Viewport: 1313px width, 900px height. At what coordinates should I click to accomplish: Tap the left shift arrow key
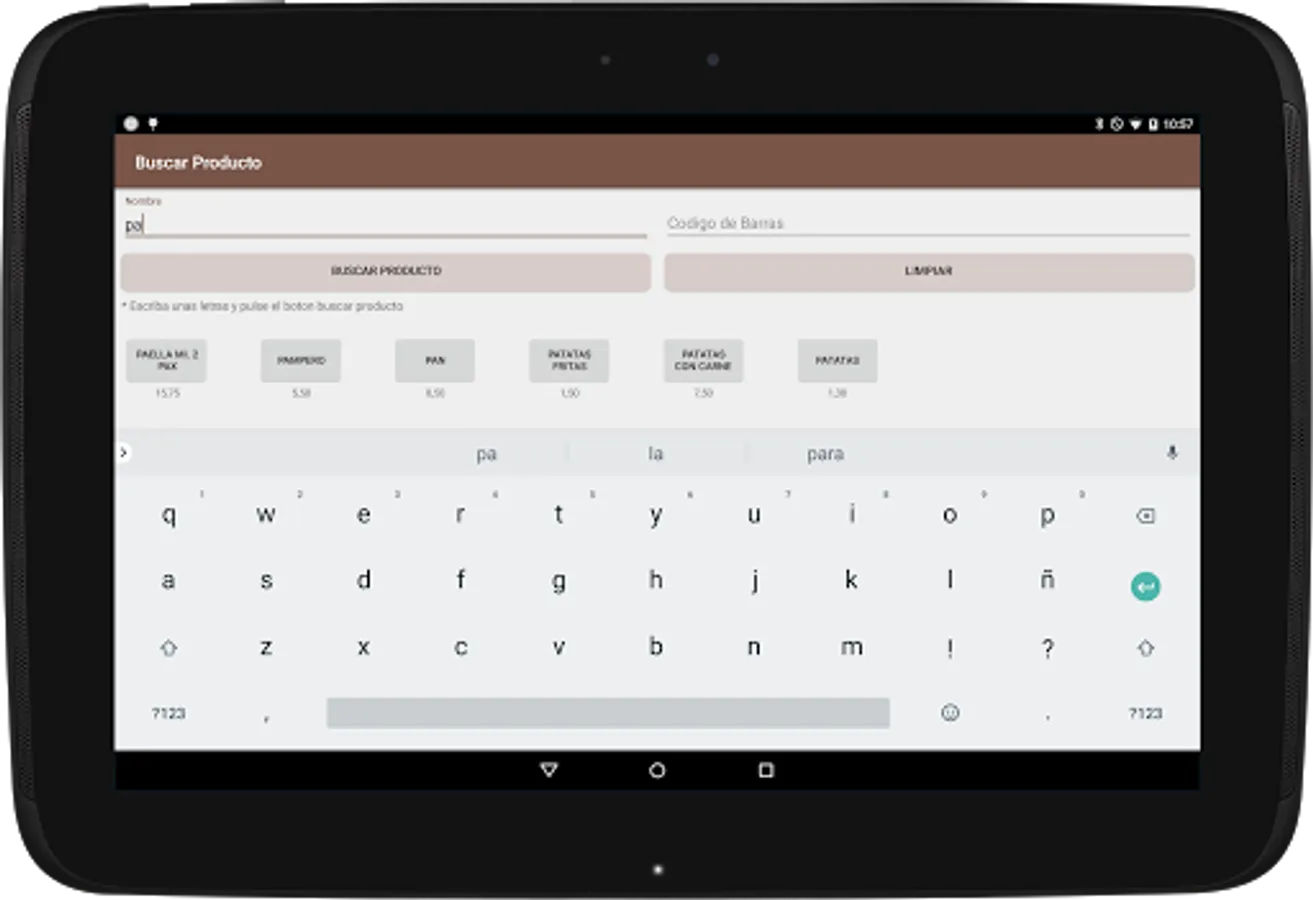click(169, 648)
